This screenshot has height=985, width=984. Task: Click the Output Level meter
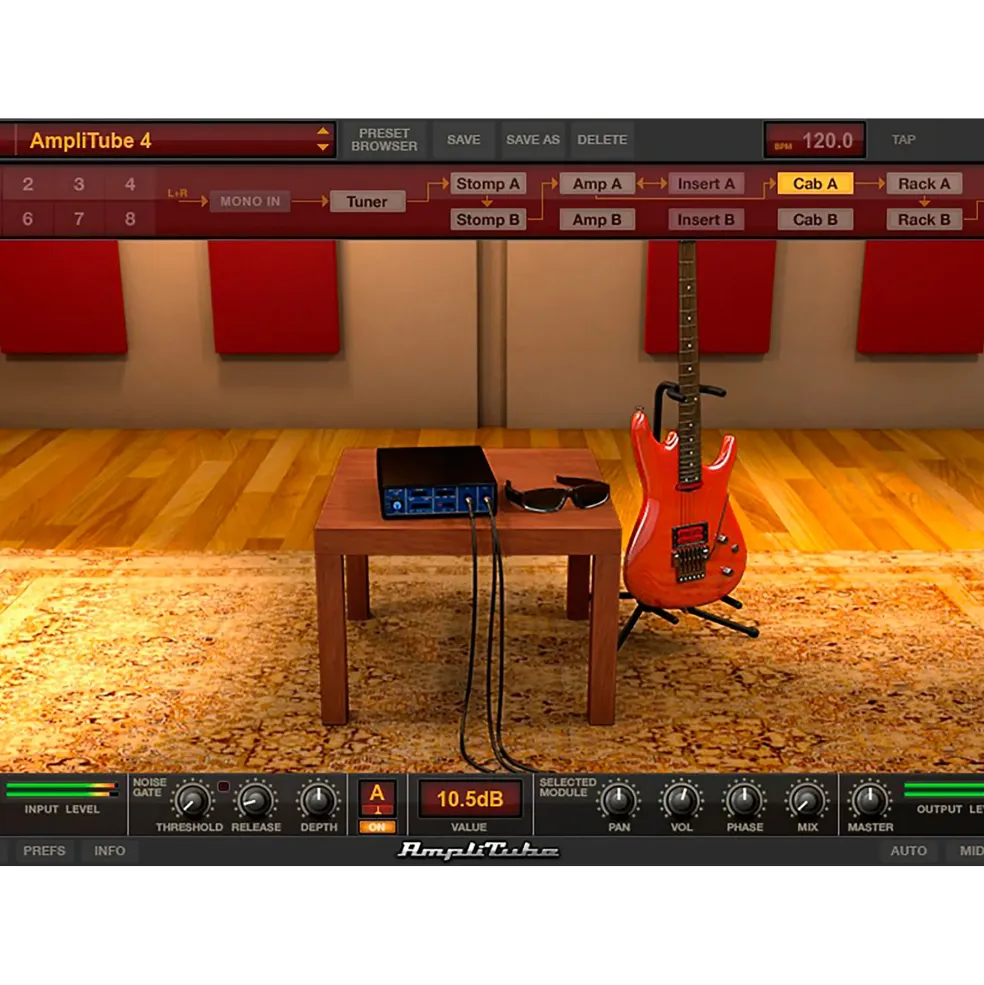(944, 790)
